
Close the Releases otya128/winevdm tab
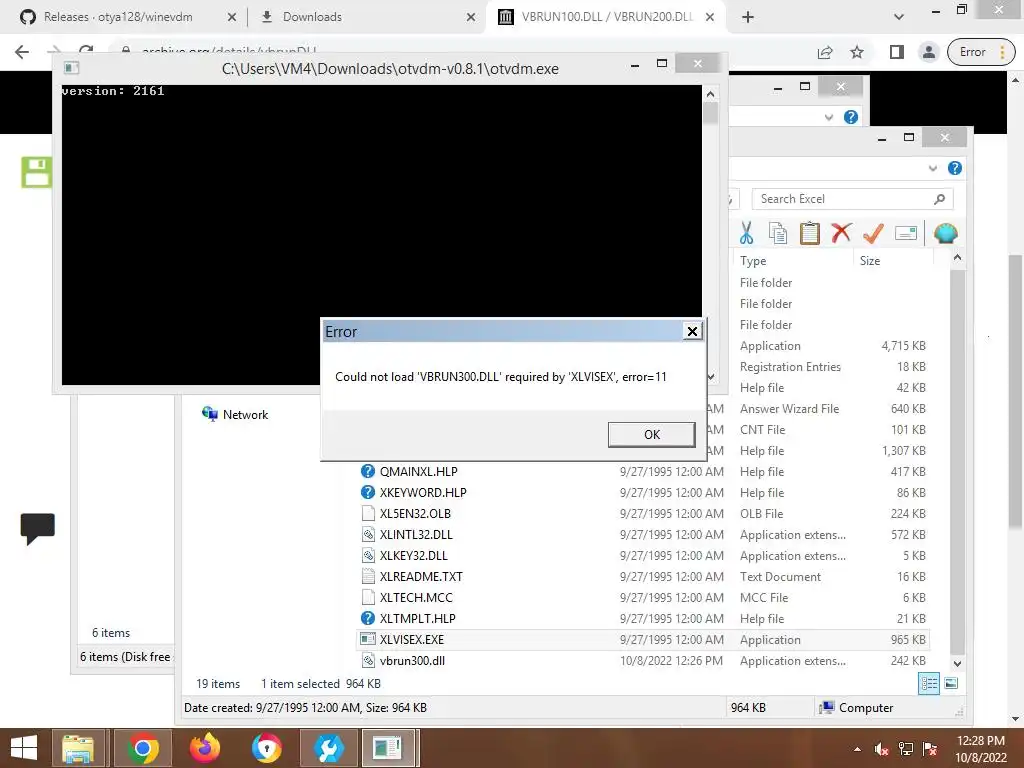(231, 17)
